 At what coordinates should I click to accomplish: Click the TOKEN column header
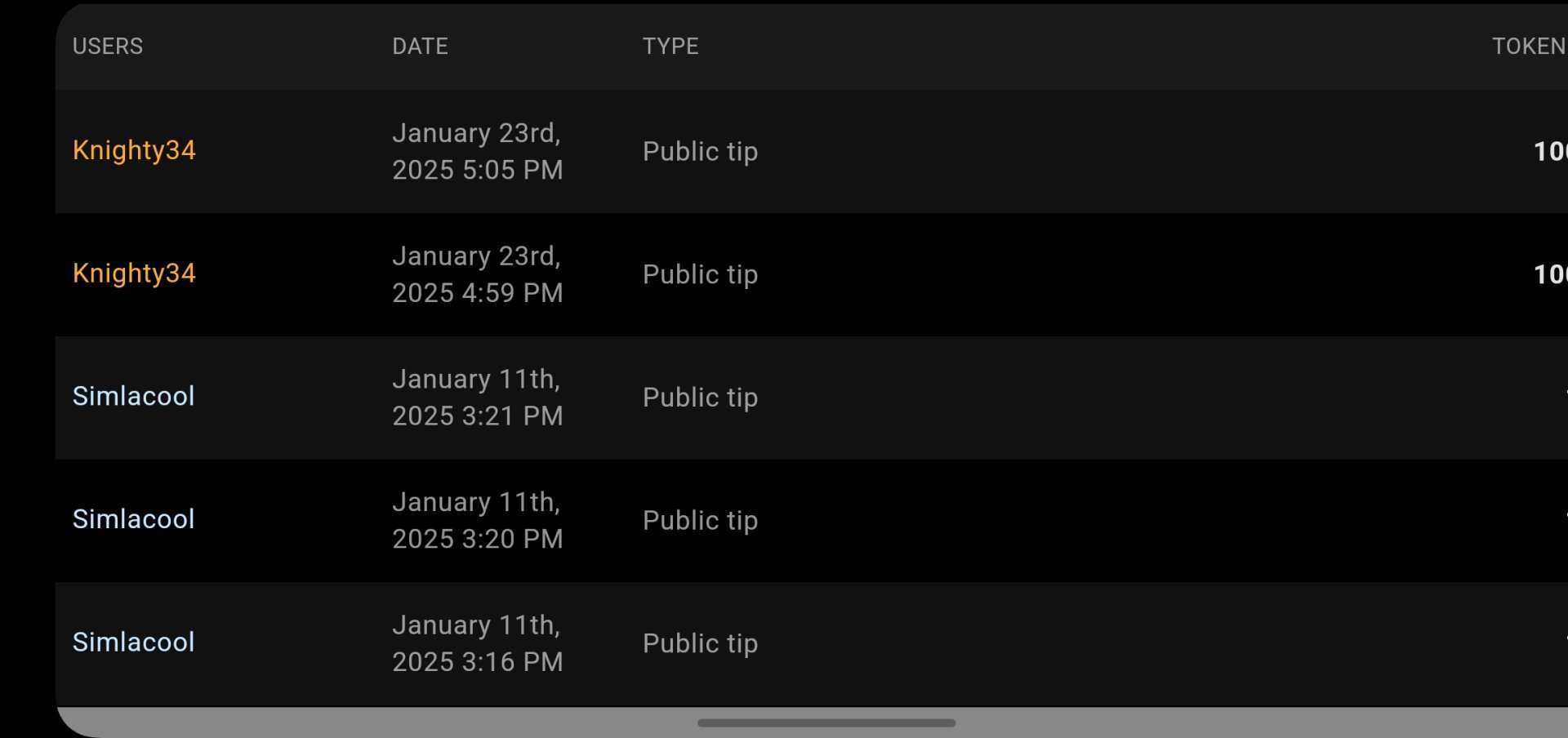1528,47
